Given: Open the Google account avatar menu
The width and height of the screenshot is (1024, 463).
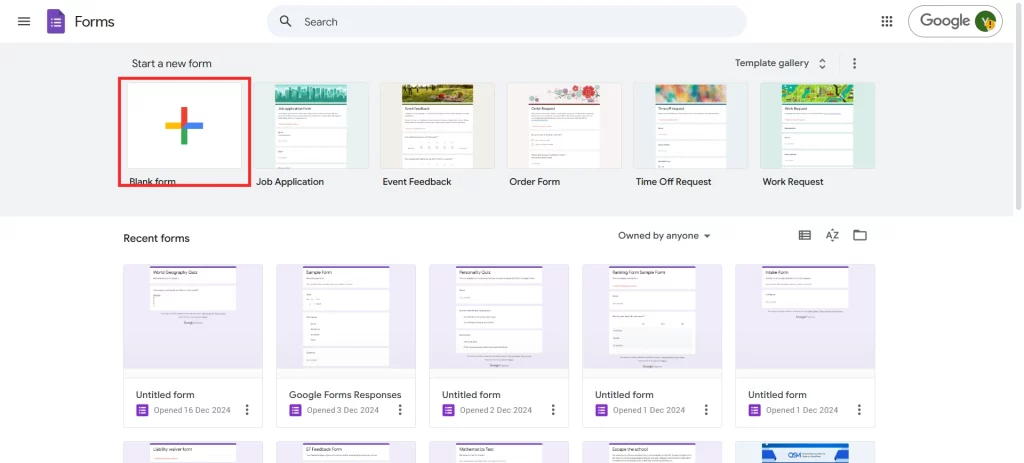Looking at the screenshot, I should point(985,22).
